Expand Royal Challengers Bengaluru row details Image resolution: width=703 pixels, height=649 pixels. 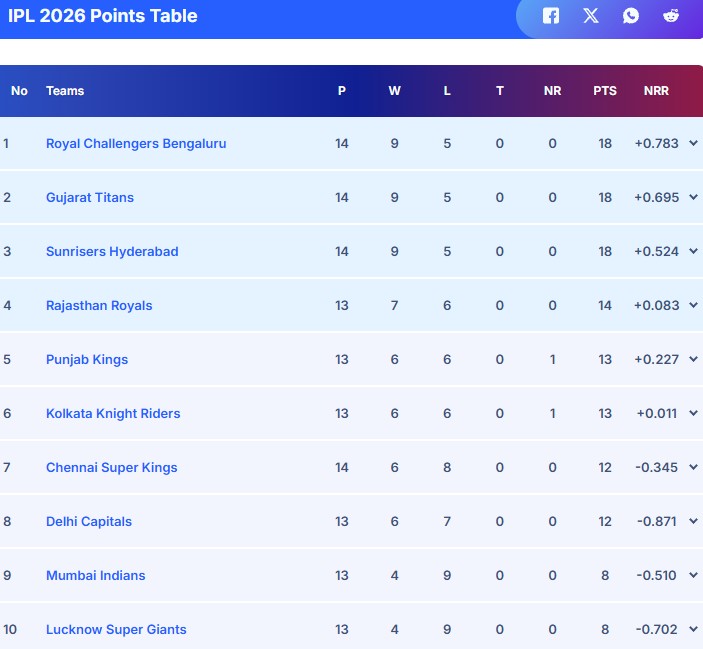coord(693,143)
